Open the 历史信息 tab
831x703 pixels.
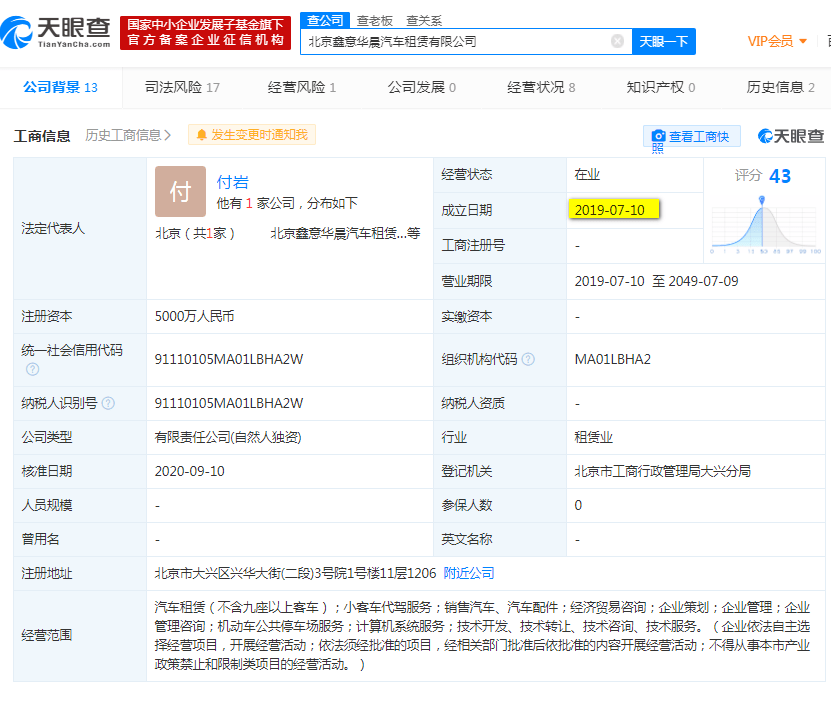[780, 87]
